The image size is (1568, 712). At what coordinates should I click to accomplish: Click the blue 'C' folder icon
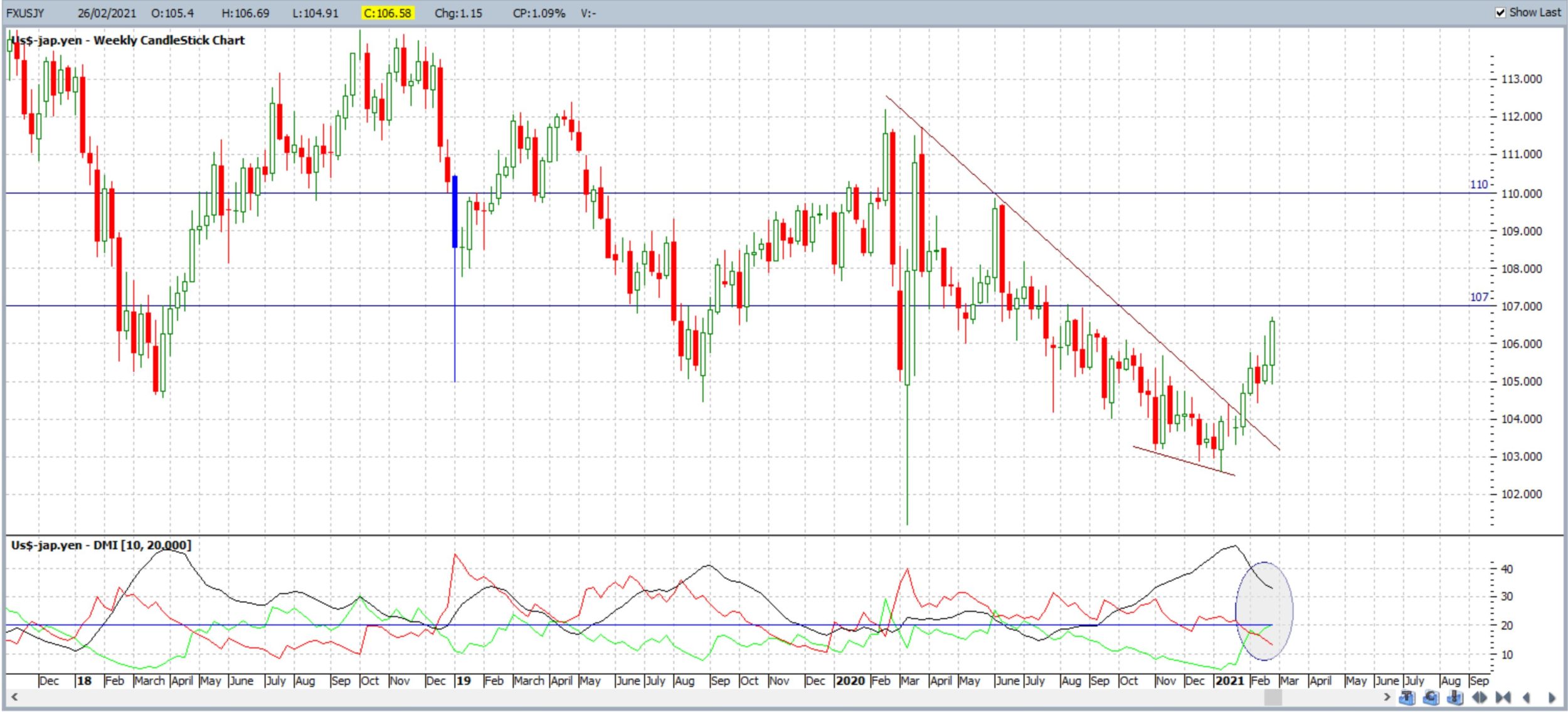(x=1431, y=697)
